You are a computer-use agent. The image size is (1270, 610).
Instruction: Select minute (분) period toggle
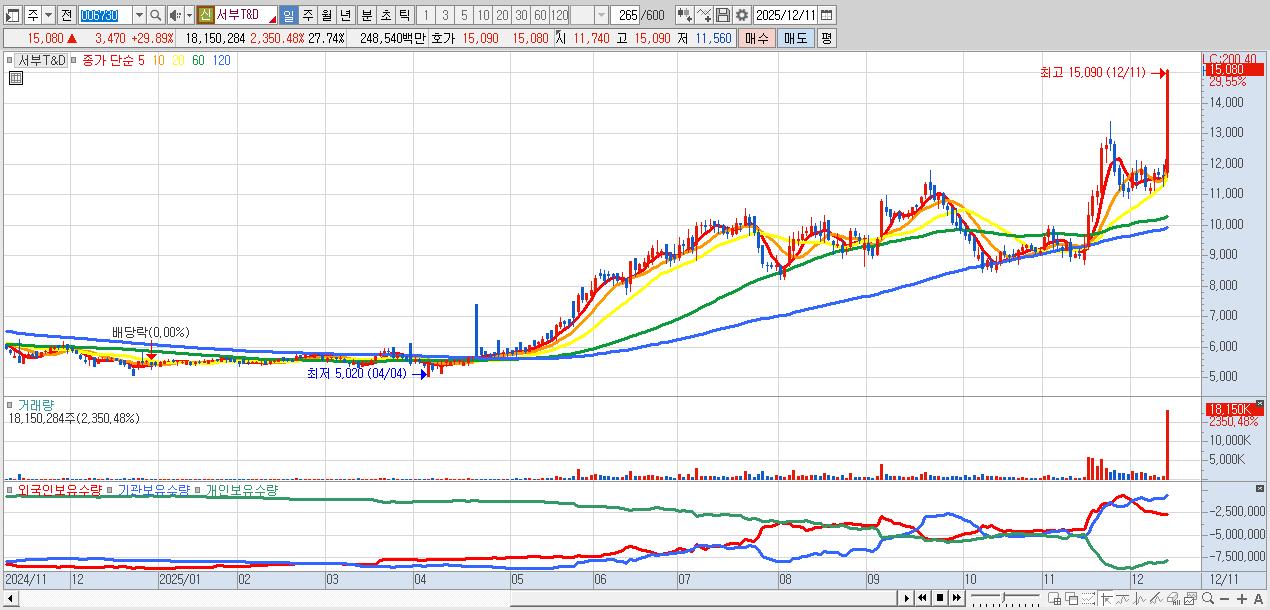point(366,15)
